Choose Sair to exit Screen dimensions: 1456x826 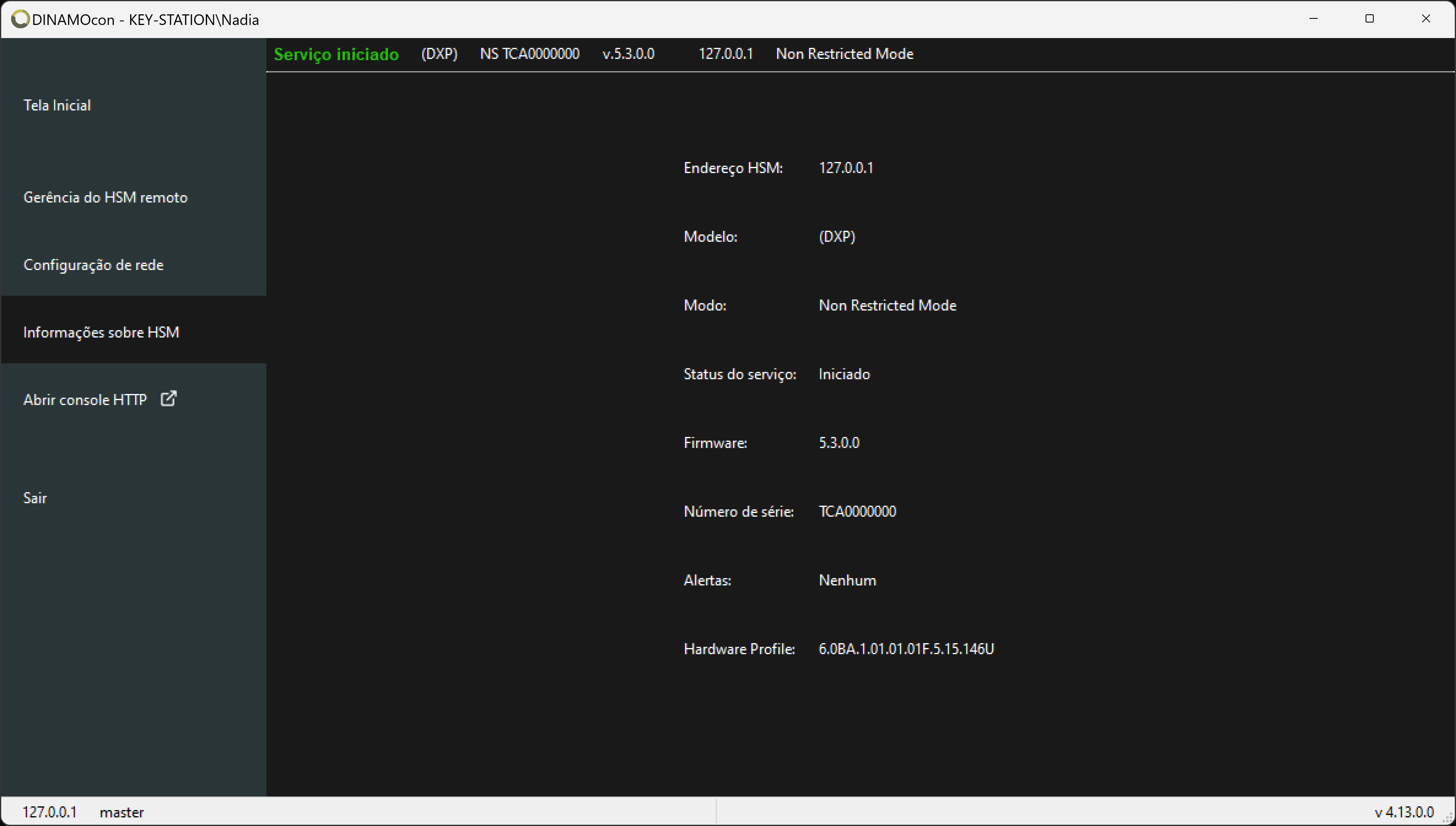click(x=35, y=498)
